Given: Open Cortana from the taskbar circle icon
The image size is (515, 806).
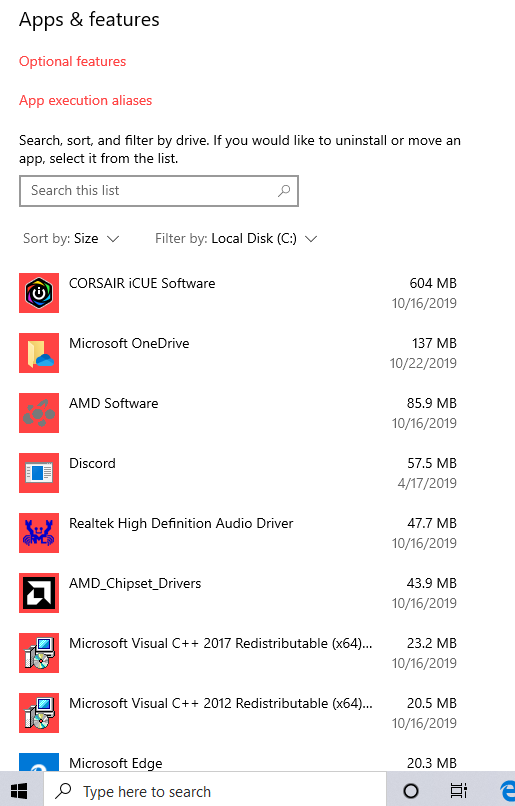Looking at the screenshot, I should coord(411,791).
